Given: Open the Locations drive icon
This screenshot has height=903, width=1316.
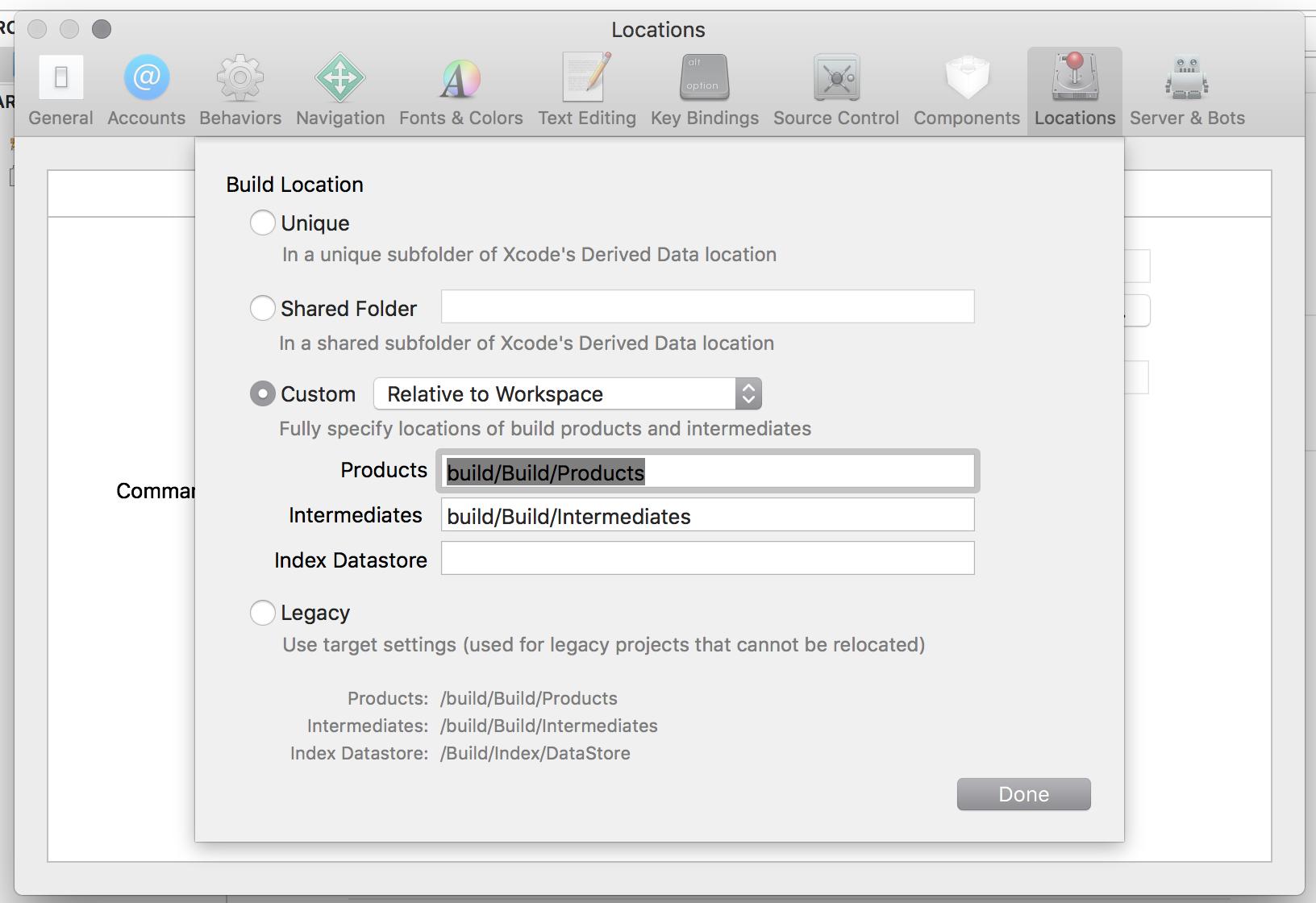Looking at the screenshot, I should pos(1075,77).
